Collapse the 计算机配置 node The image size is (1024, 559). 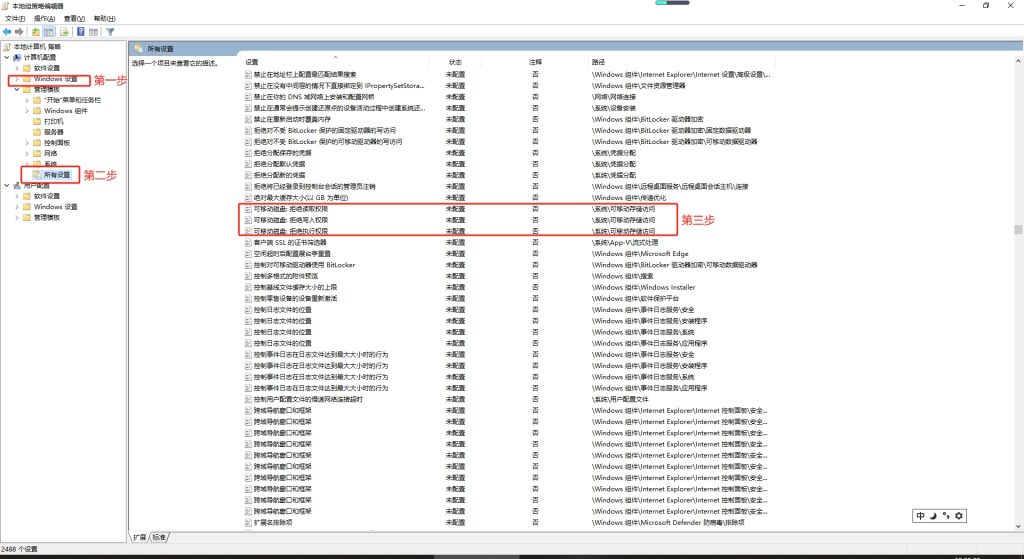[x=7, y=57]
